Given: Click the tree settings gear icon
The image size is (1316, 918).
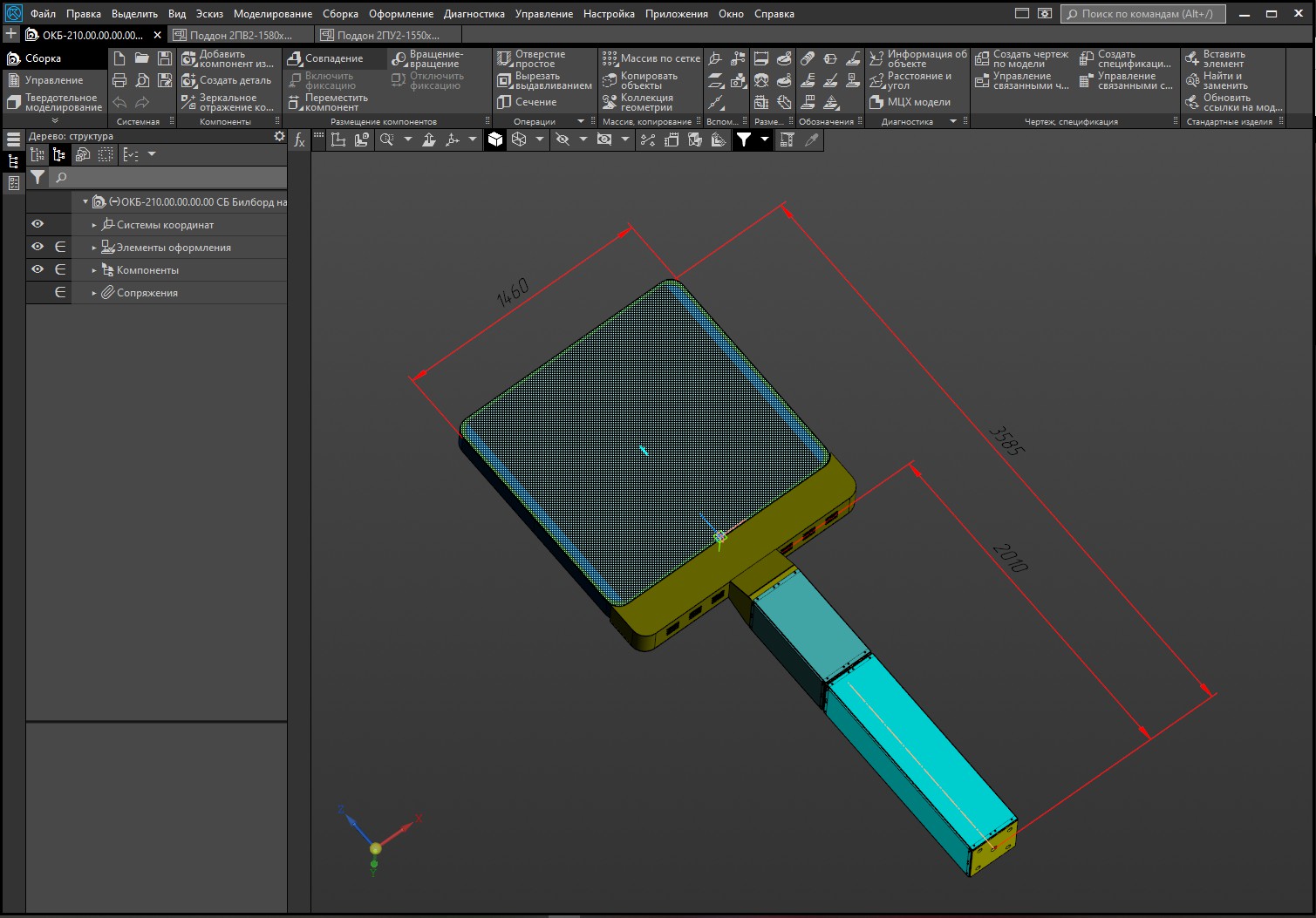Looking at the screenshot, I should 279,136.
